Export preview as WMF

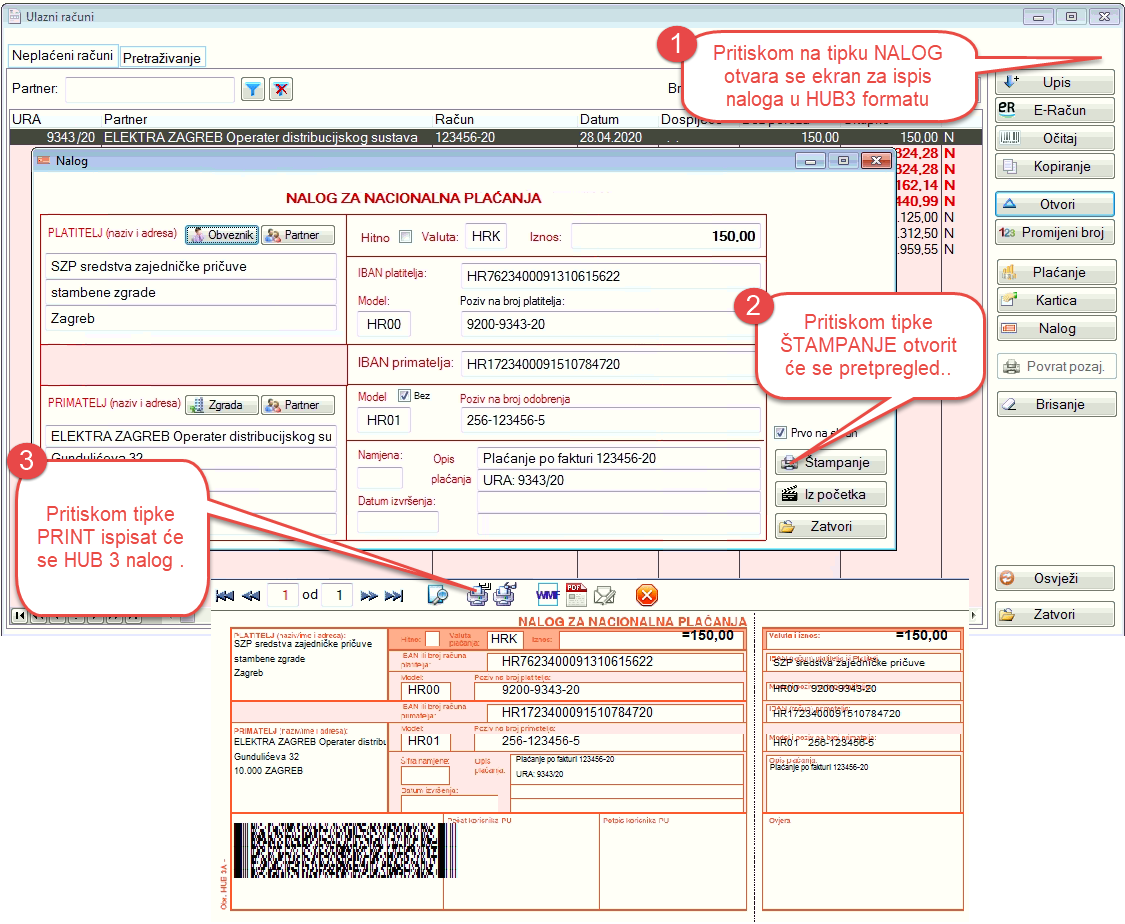point(547,595)
